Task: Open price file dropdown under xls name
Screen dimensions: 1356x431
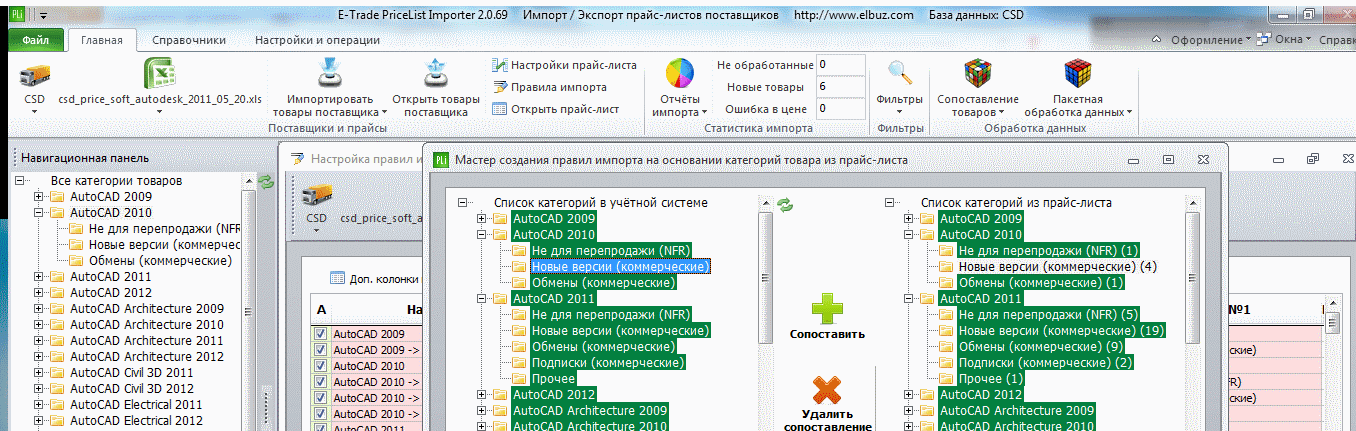Action: click(159, 112)
